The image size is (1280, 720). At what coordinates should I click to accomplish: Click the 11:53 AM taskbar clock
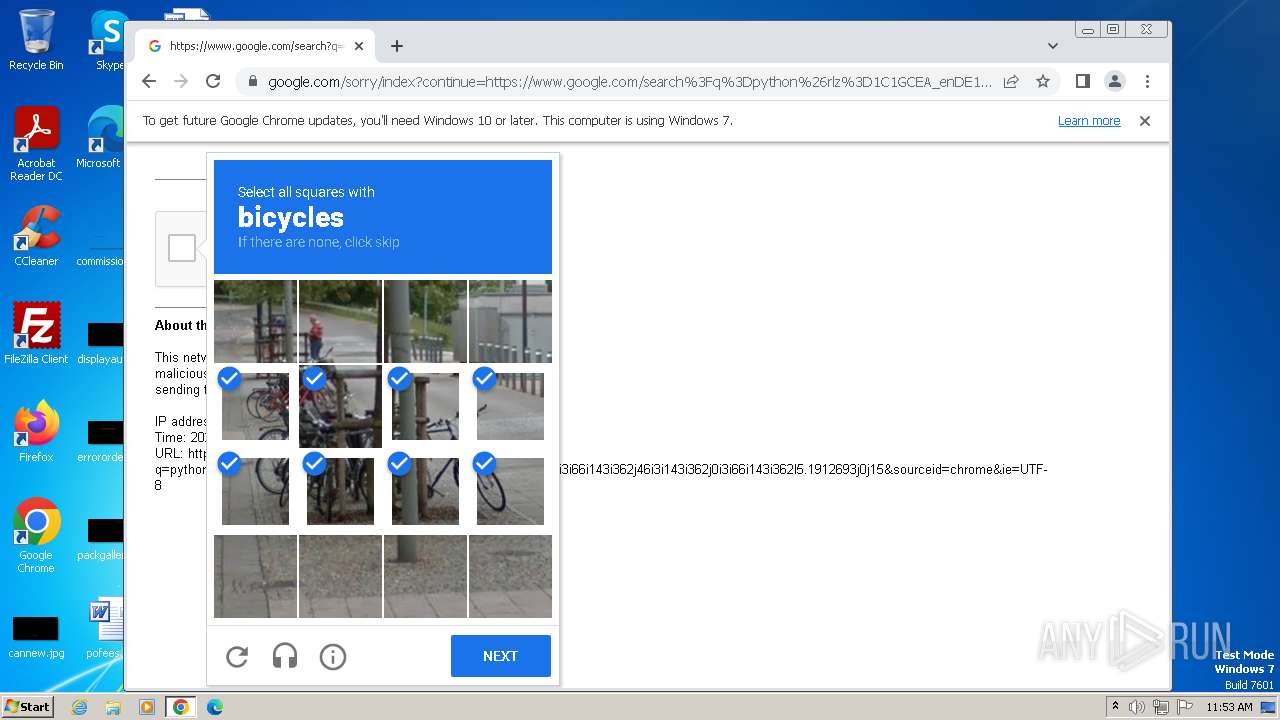[x=1229, y=707]
